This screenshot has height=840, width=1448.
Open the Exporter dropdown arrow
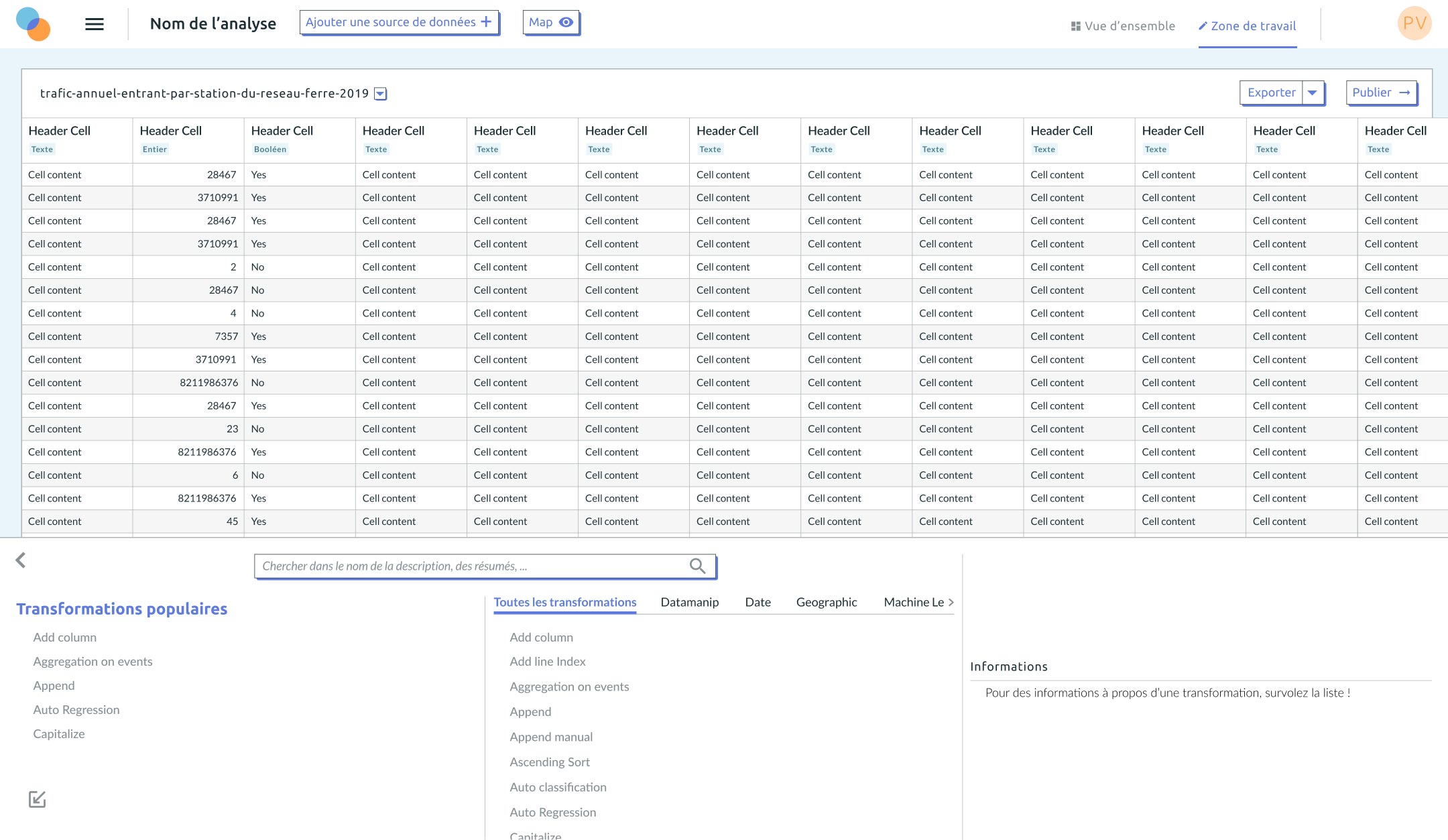click(1313, 93)
